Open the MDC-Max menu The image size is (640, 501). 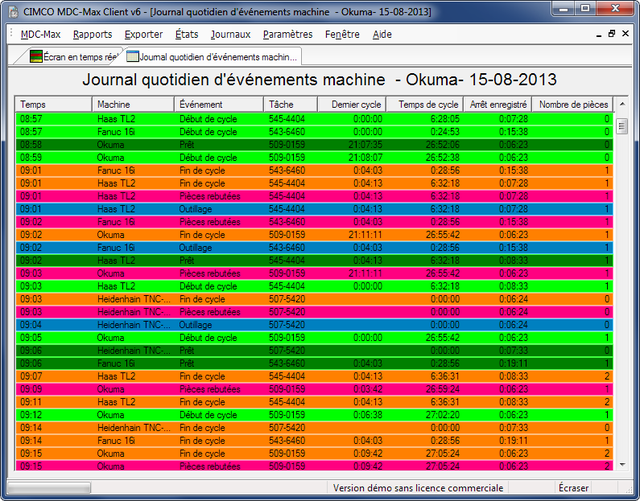click(40, 34)
